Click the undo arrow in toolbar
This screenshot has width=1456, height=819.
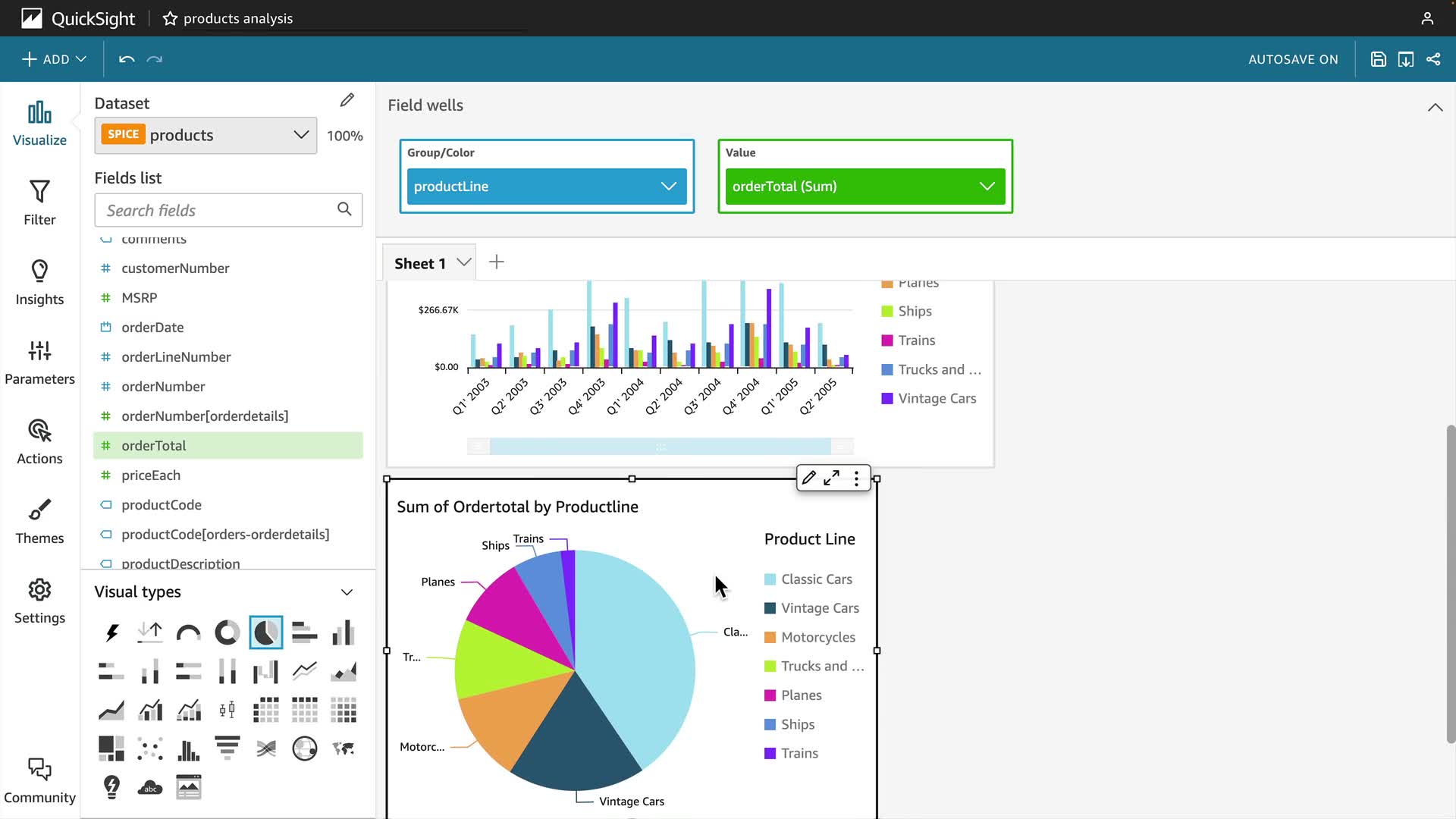pyautogui.click(x=127, y=59)
